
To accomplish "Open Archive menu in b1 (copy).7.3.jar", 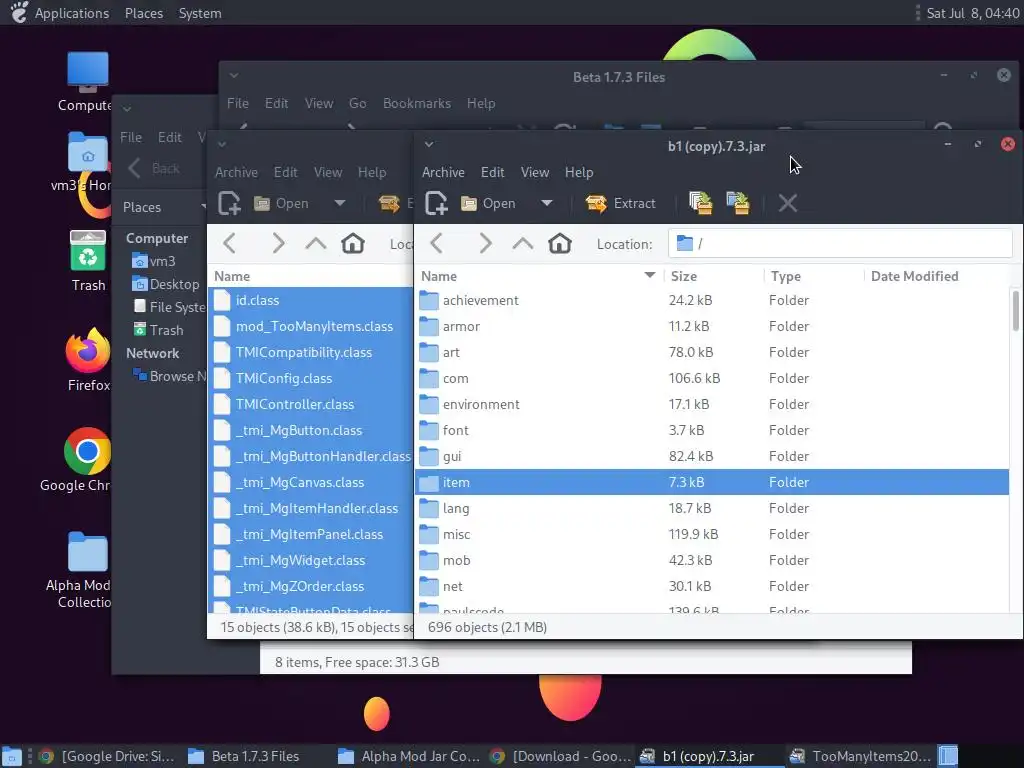I will point(443,172).
